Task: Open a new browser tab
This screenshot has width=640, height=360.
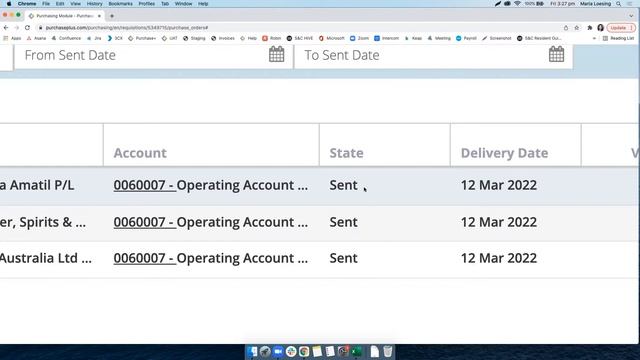Action: (x=112, y=16)
